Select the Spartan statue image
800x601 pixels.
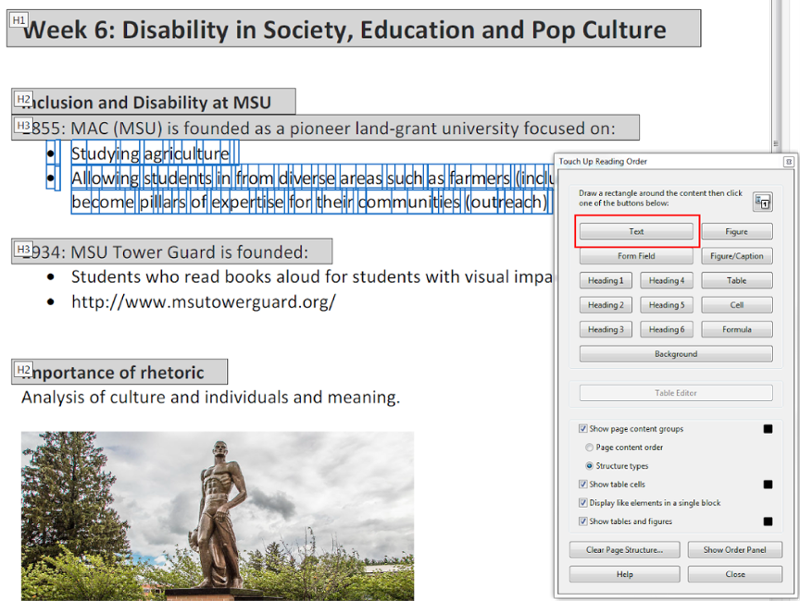pyautogui.click(x=217, y=516)
